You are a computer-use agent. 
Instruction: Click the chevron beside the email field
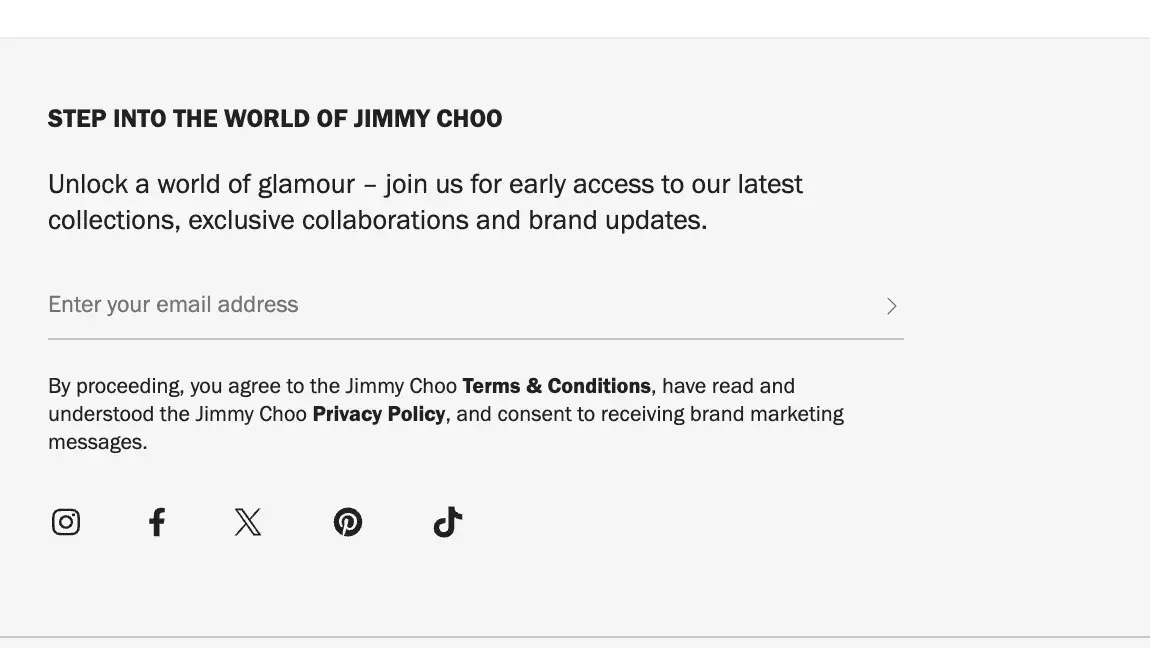click(x=891, y=305)
